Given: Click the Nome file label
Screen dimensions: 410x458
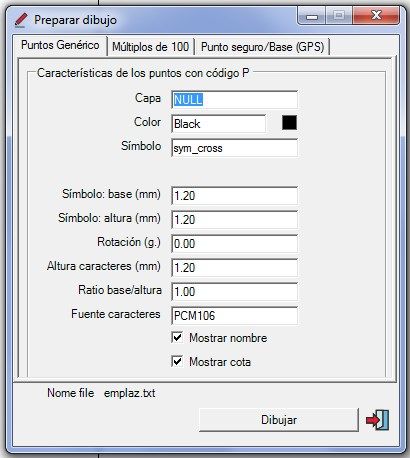Looking at the screenshot, I should point(70,393).
